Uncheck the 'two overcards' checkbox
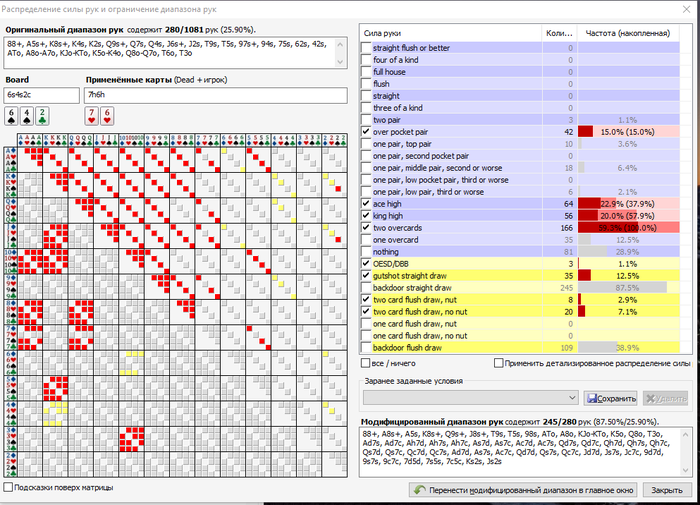 (x=366, y=228)
